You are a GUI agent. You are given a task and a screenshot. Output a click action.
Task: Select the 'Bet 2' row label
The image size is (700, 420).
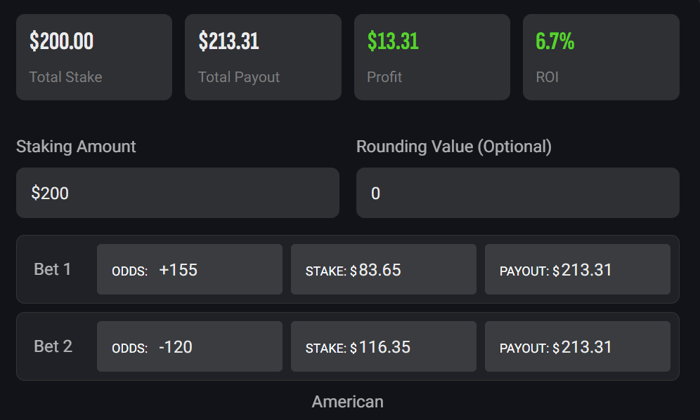[53, 347]
